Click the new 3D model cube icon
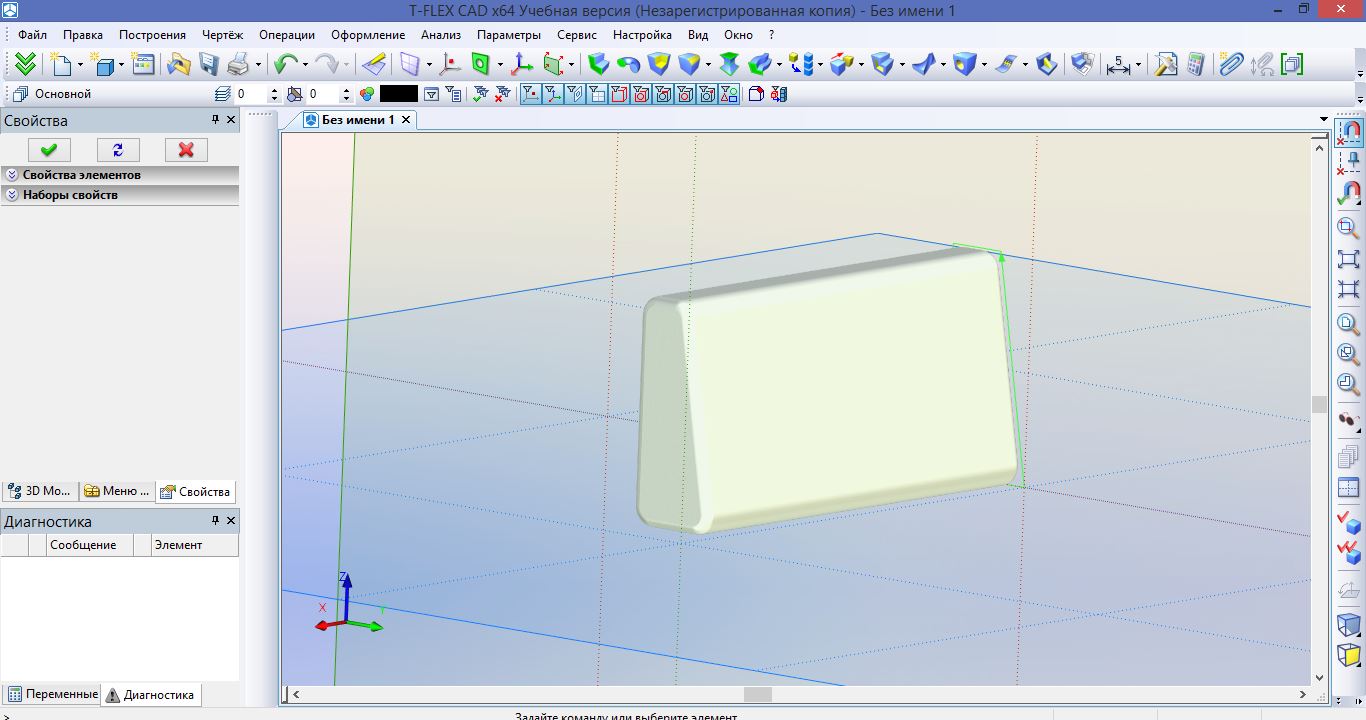Image resolution: width=1366 pixels, height=720 pixels. coord(103,65)
